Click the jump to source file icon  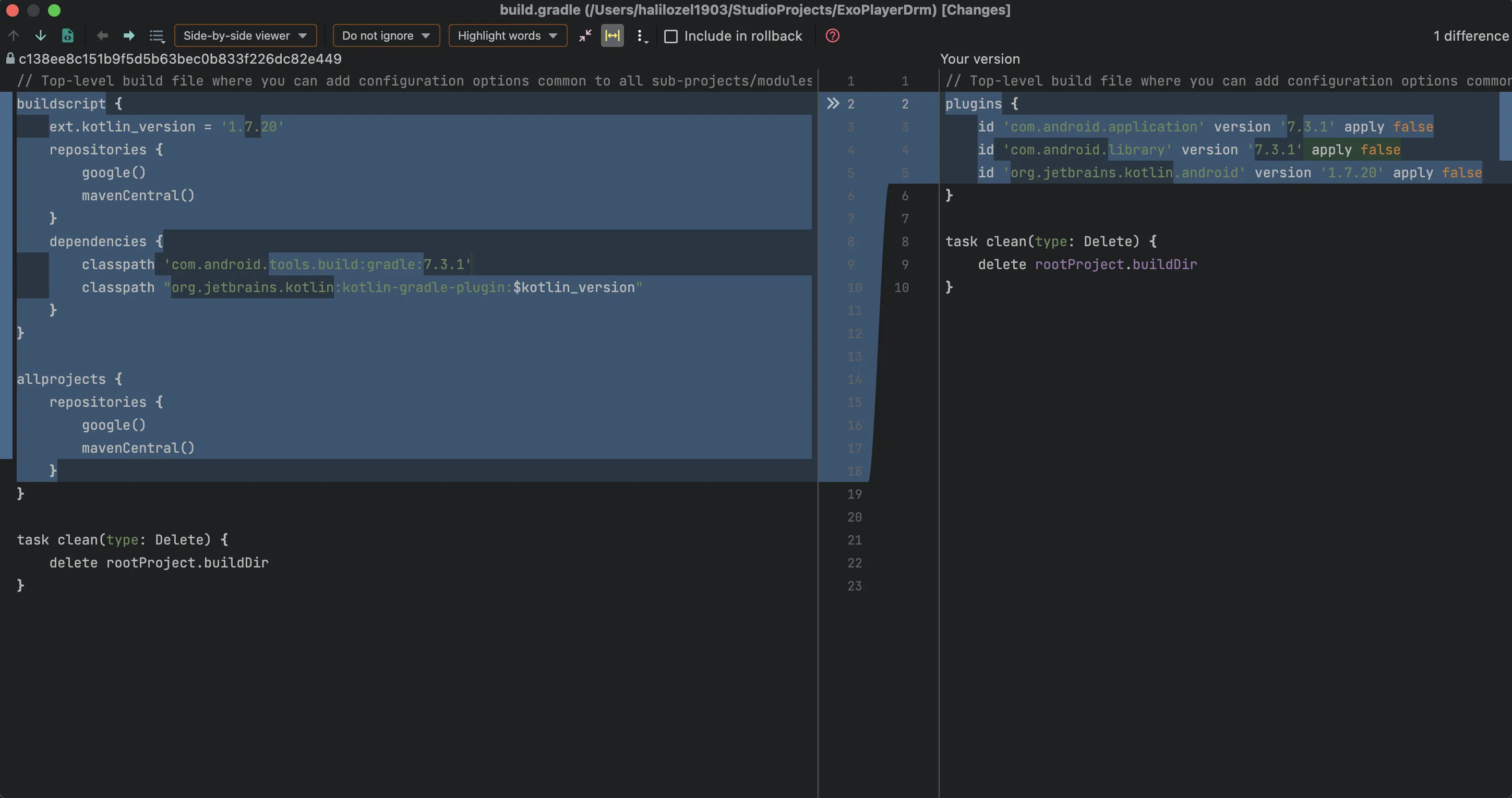tap(68, 36)
